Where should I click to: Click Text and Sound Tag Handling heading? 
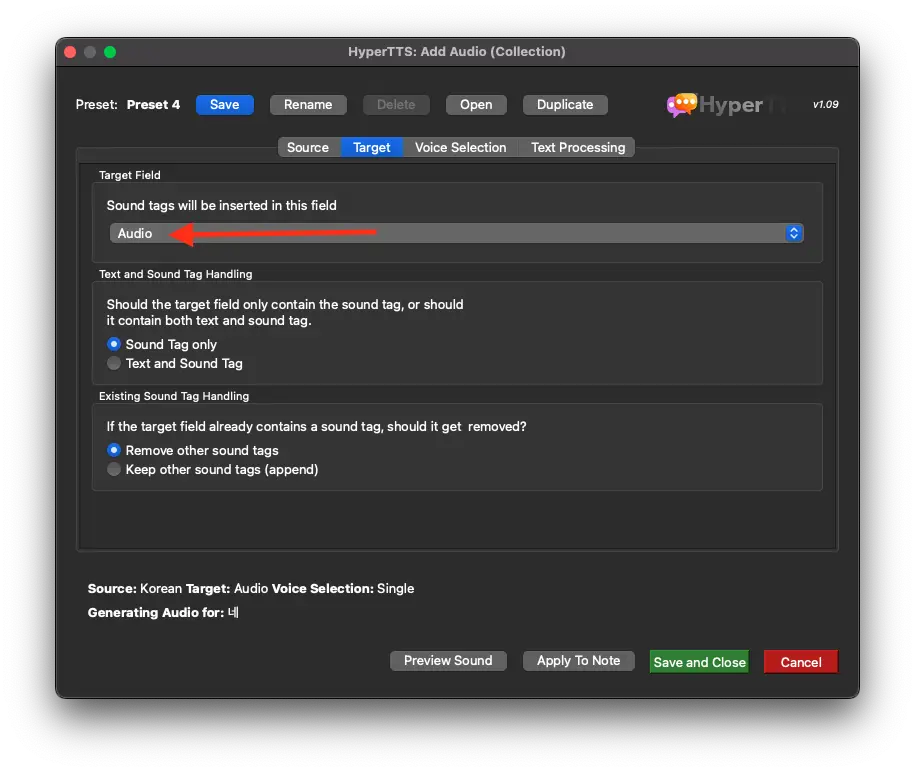click(x=176, y=274)
